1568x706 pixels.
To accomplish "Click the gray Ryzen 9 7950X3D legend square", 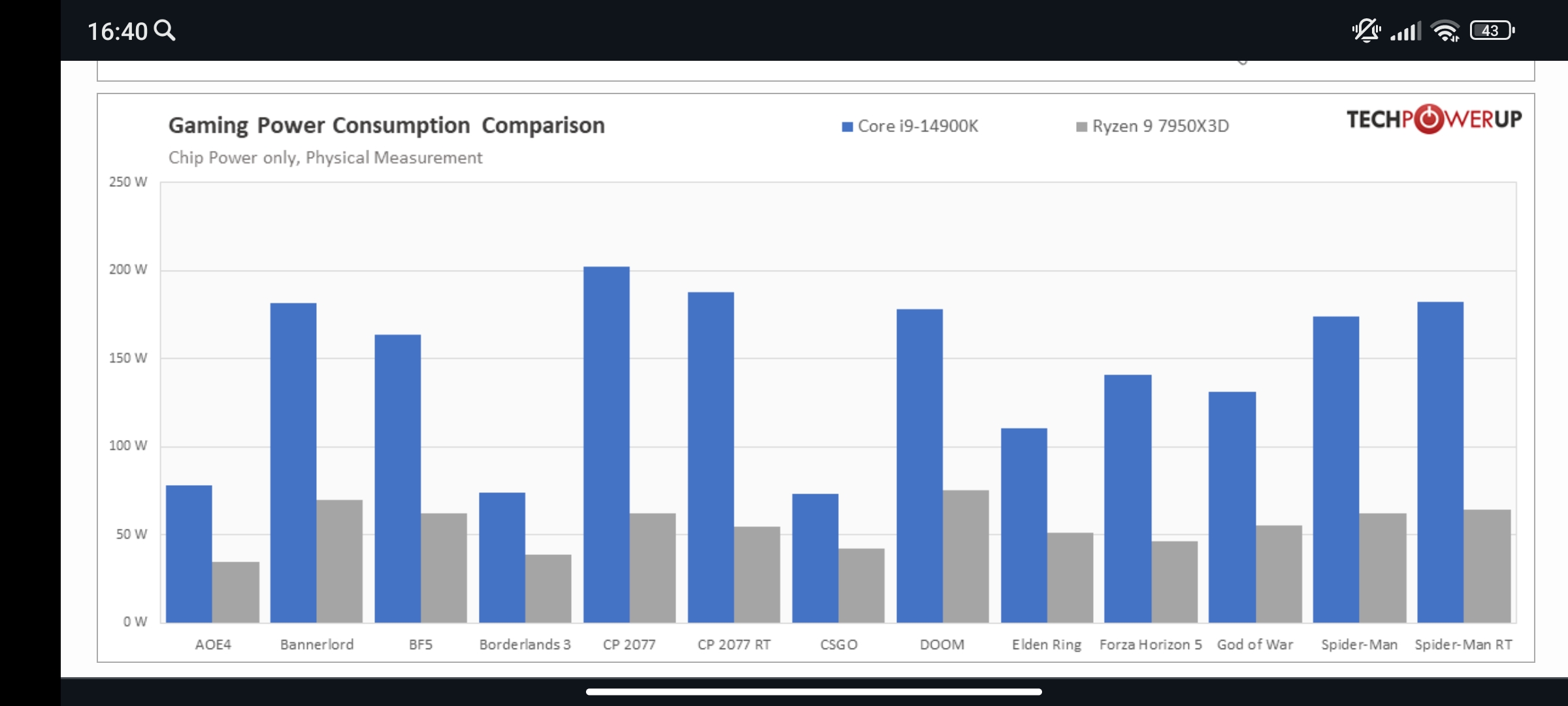I will tap(1081, 127).
